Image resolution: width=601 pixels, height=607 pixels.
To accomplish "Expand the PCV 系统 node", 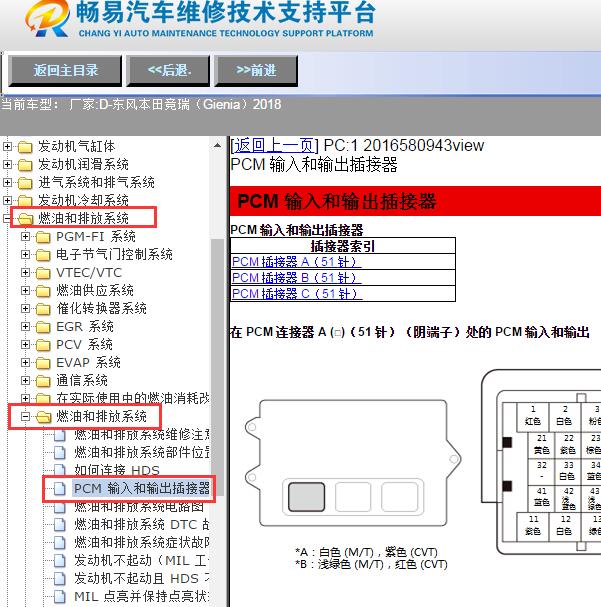I will tap(26, 345).
